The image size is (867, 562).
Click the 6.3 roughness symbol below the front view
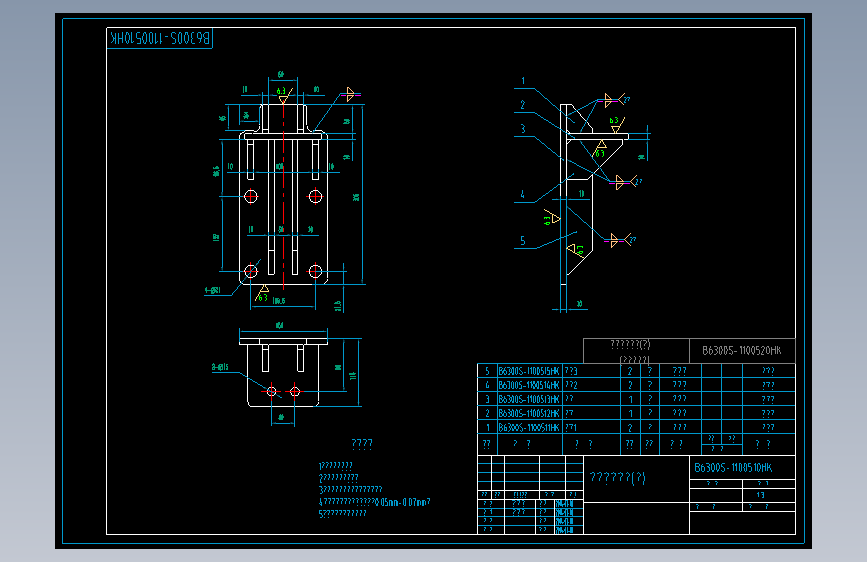[x=262, y=293]
